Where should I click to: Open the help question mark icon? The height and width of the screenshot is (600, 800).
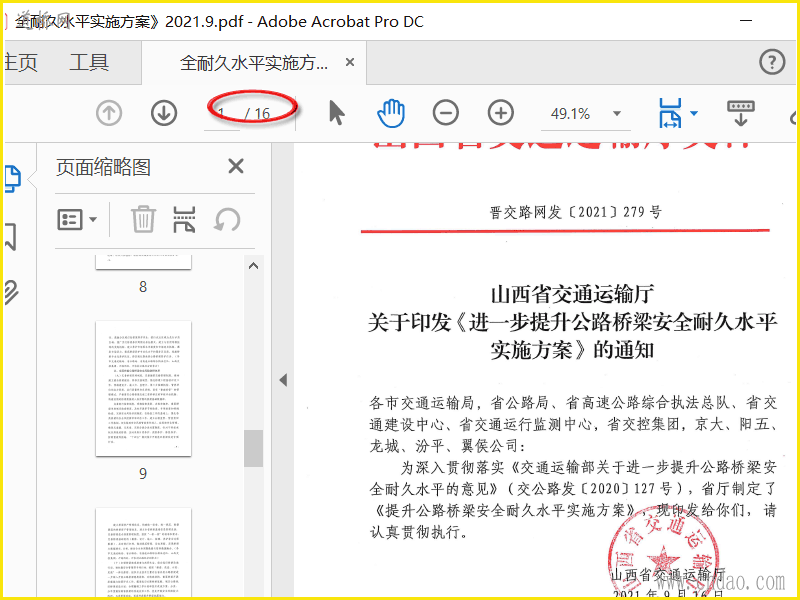tap(771, 62)
